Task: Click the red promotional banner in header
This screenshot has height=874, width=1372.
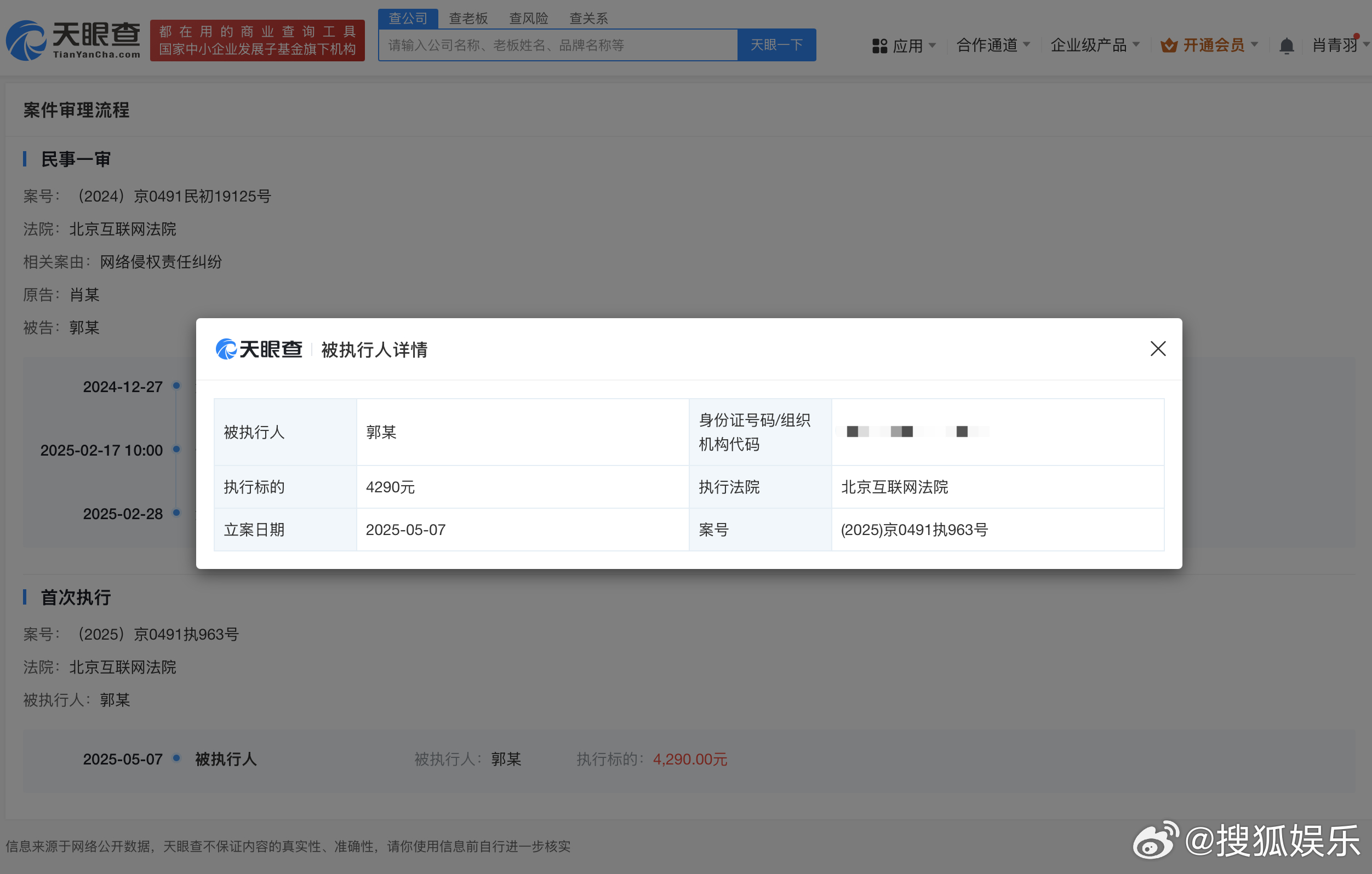Action: [257, 40]
